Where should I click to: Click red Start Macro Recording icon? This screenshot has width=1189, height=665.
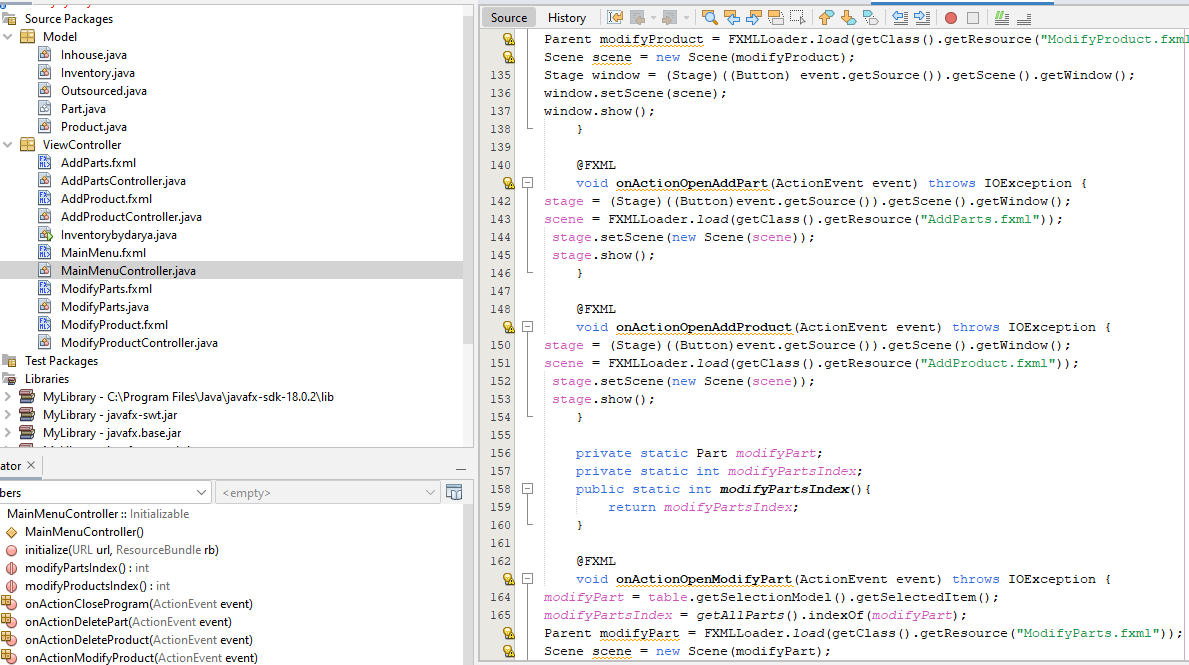tap(951, 17)
